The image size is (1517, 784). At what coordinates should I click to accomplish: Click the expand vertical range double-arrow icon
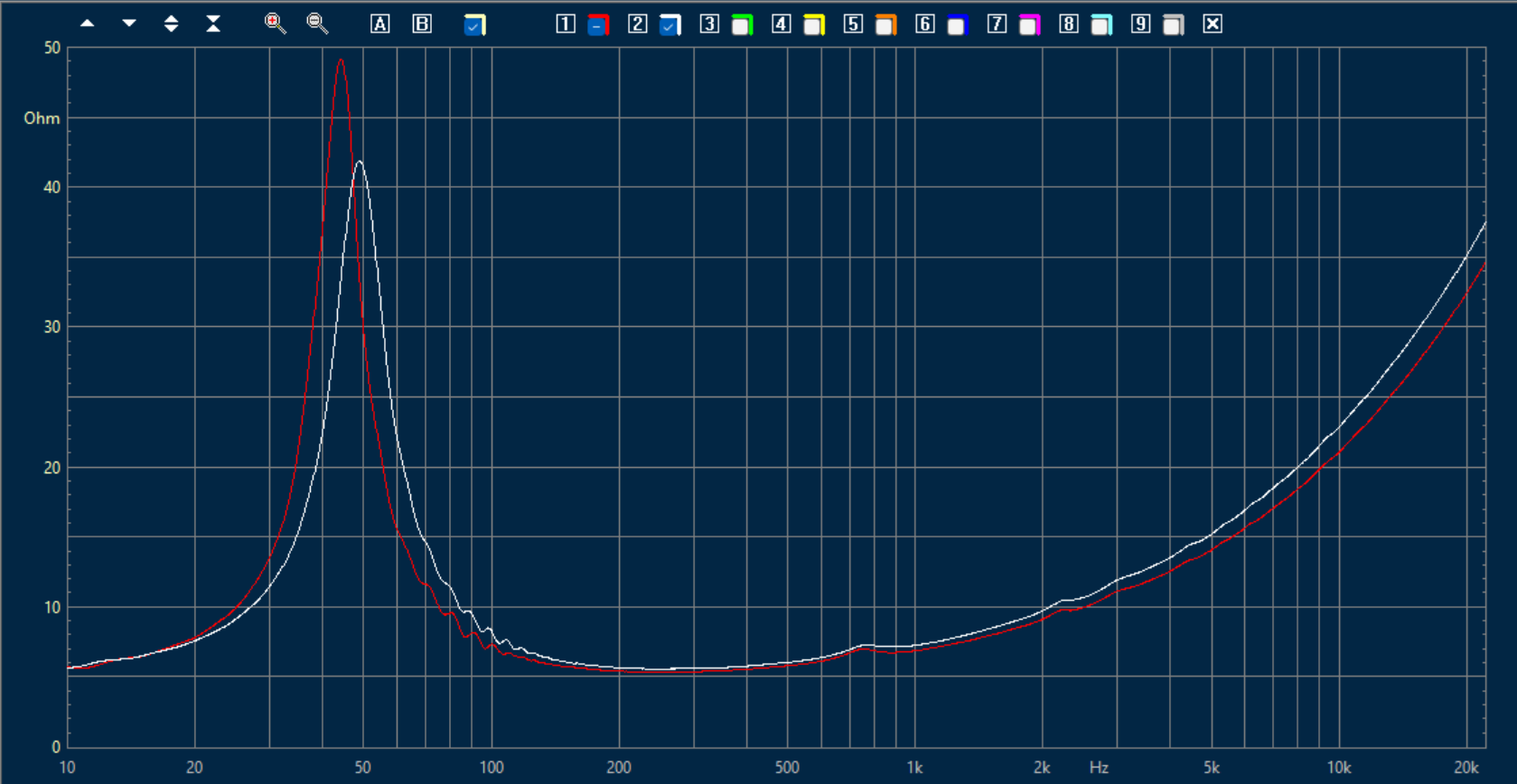click(171, 23)
